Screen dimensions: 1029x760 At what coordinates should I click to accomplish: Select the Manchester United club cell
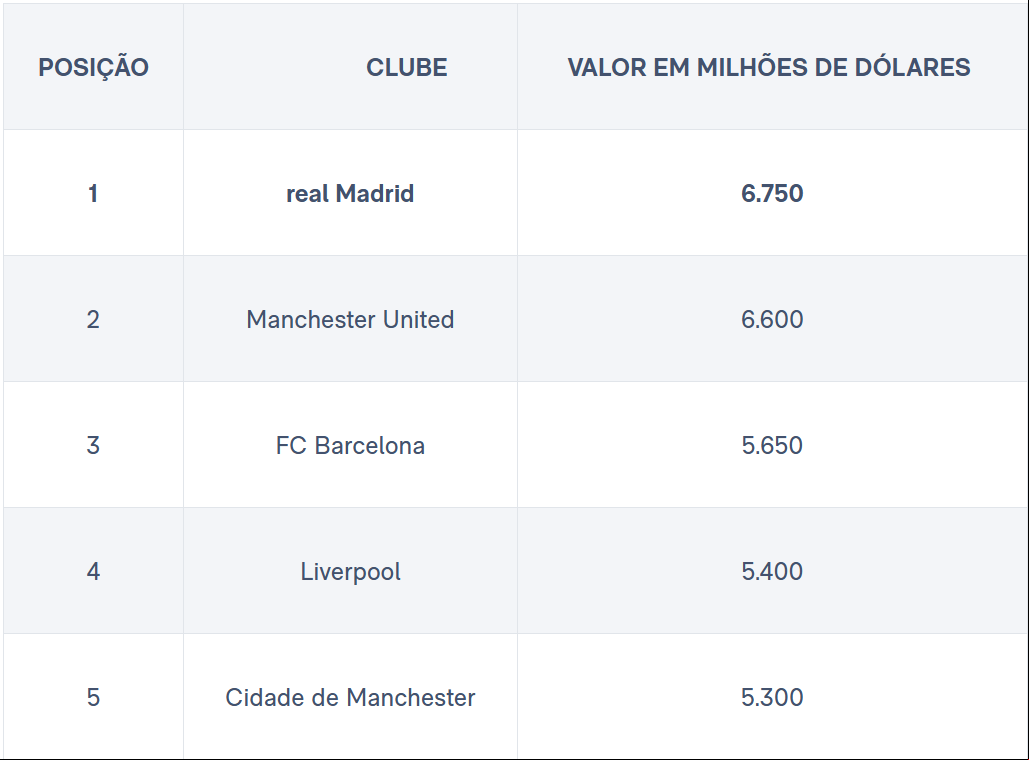pos(350,319)
